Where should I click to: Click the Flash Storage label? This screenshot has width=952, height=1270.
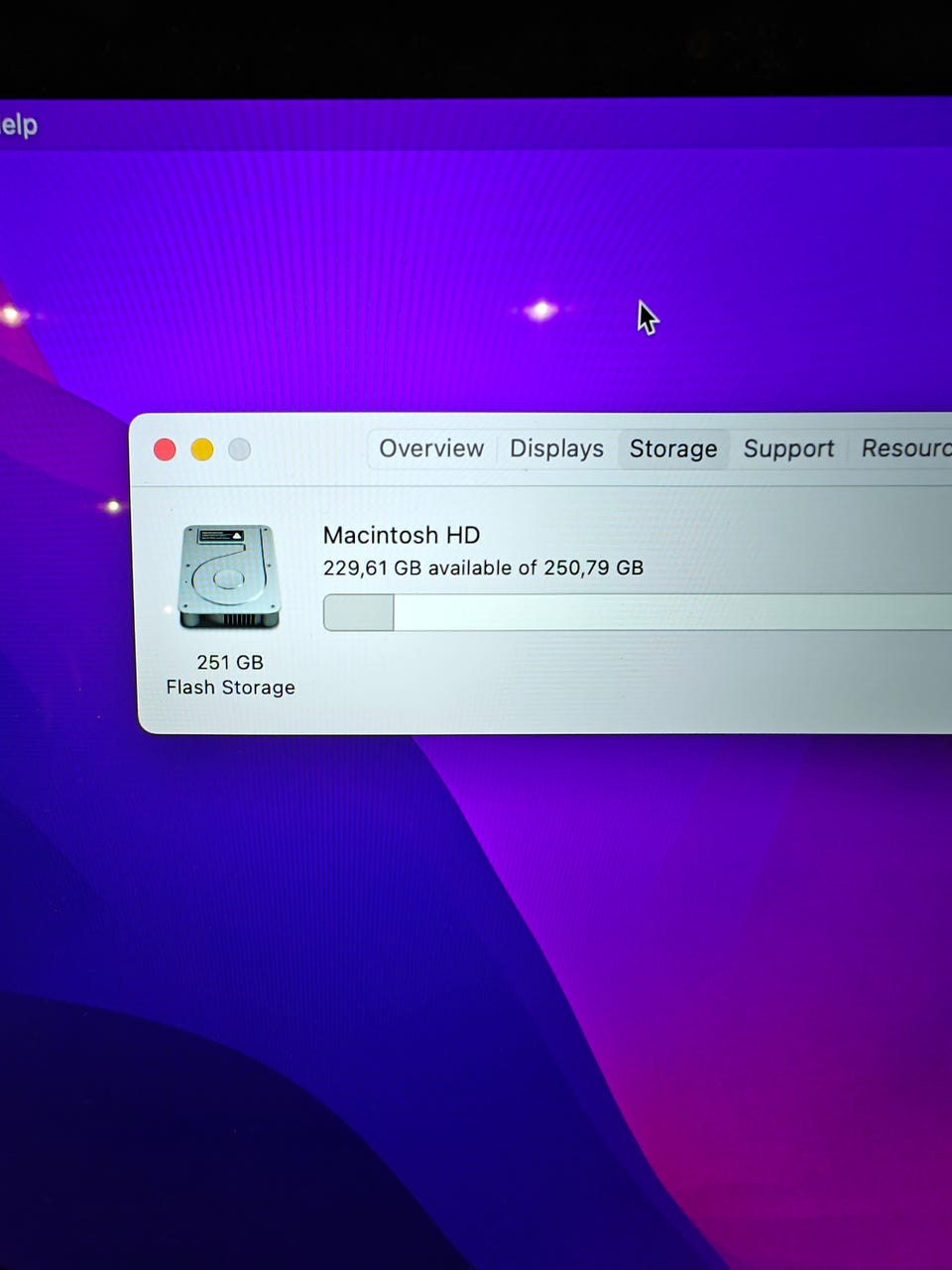click(230, 688)
